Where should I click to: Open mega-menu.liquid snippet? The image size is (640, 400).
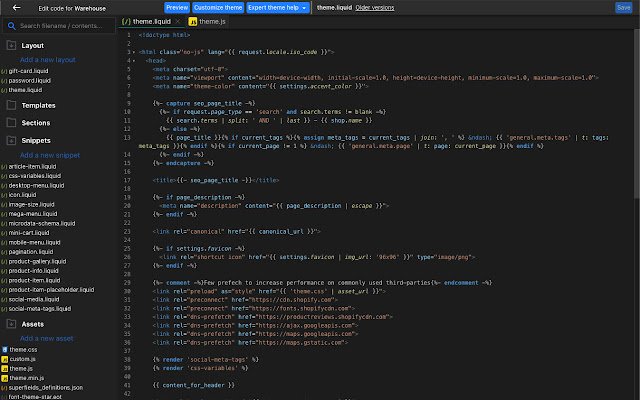tap(33, 214)
